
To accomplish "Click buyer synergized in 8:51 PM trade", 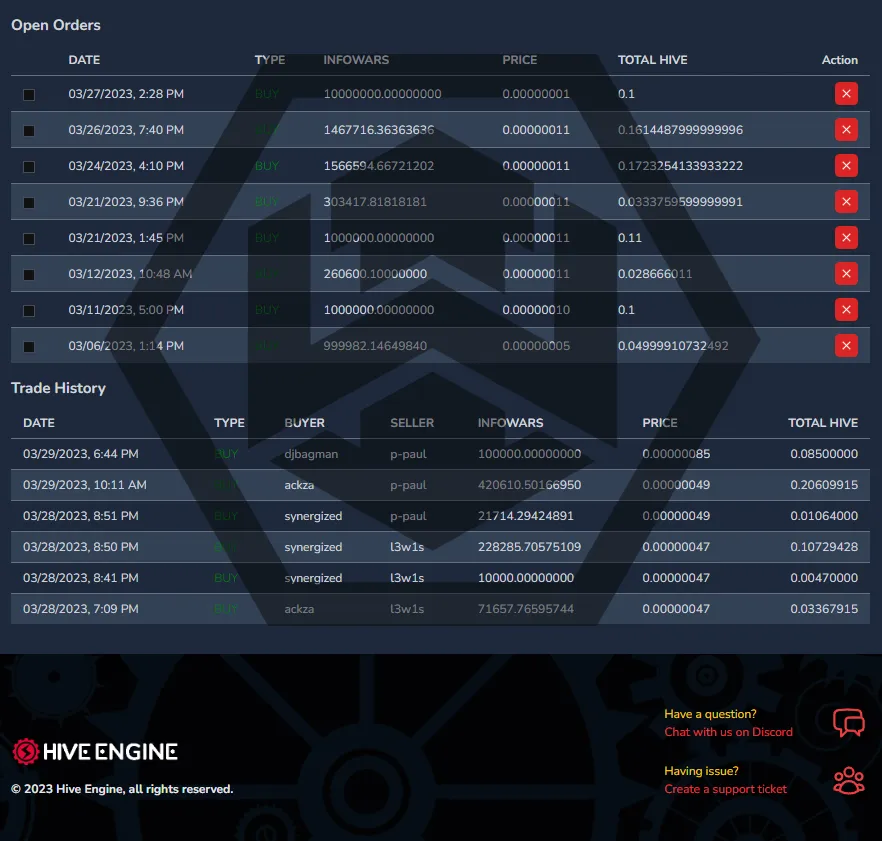I will tap(313, 516).
